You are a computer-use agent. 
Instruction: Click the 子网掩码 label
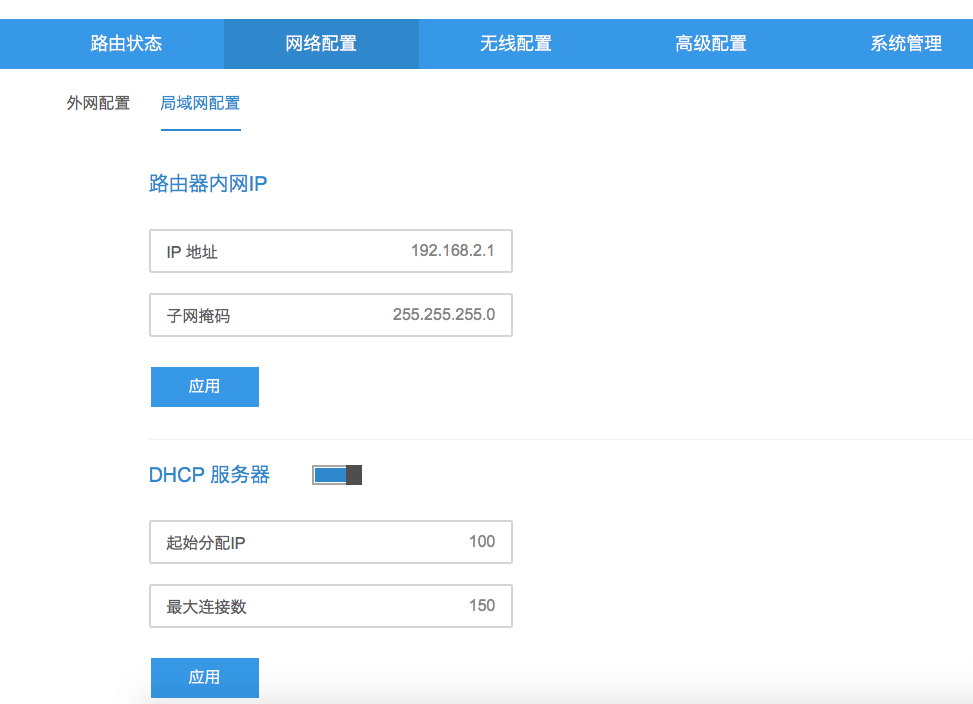[198, 316]
